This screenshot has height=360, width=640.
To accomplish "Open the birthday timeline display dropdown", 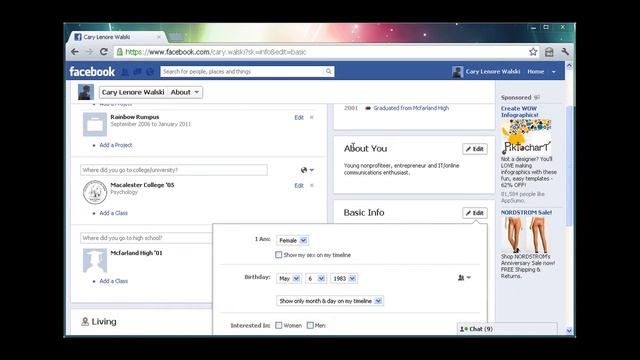I will pos(330,301).
